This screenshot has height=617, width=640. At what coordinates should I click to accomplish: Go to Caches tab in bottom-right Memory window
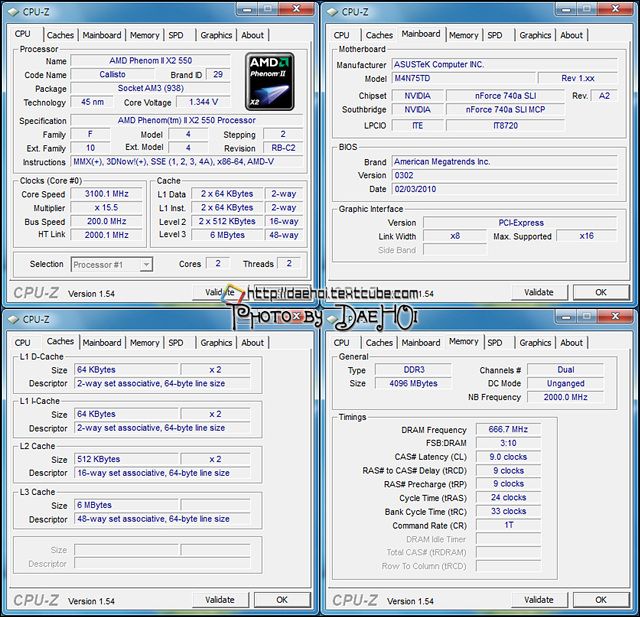click(379, 343)
